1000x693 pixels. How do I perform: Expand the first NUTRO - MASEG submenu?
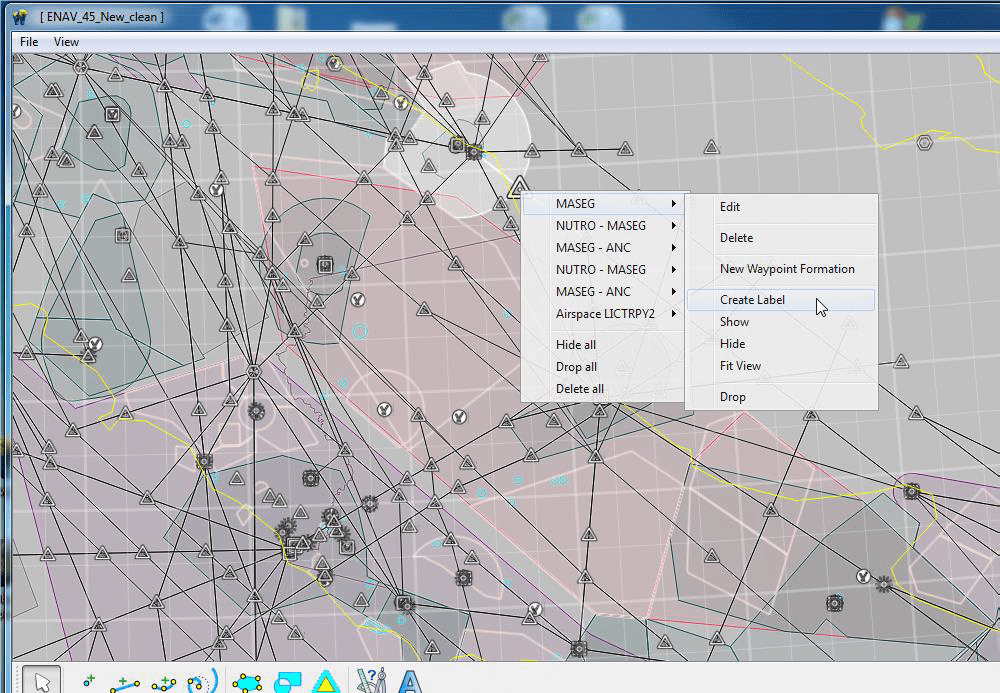click(x=601, y=226)
